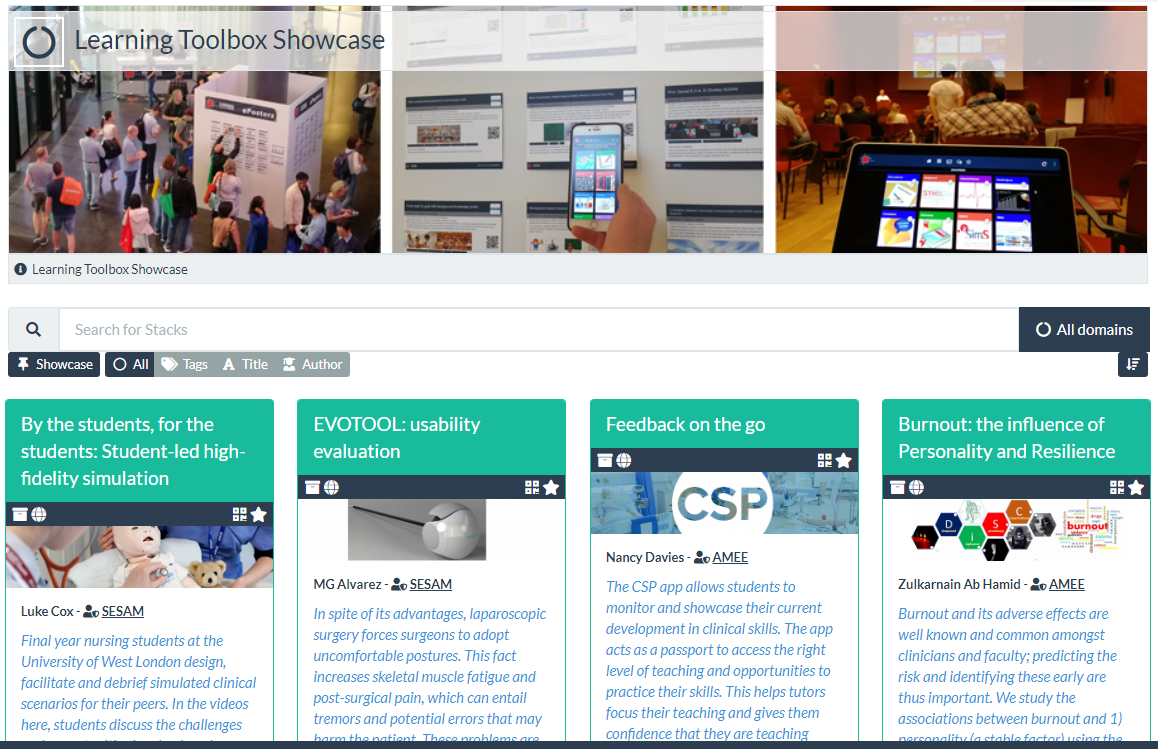Click the sort order icon below All domains
1158x749 pixels.
click(x=1133, y=364)
